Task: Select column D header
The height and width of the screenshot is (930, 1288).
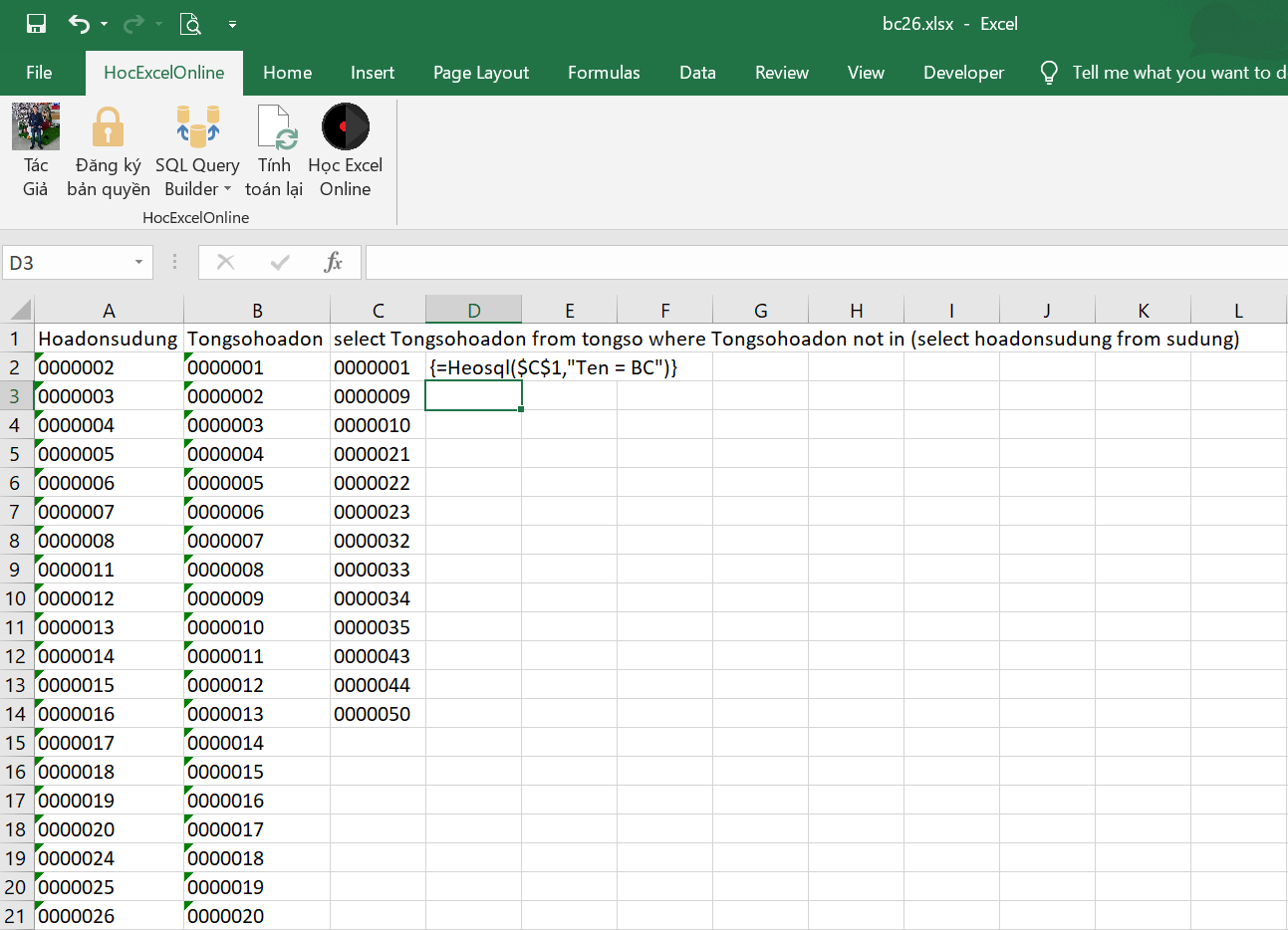Action: pyautogui.click(x=474, y=310)
